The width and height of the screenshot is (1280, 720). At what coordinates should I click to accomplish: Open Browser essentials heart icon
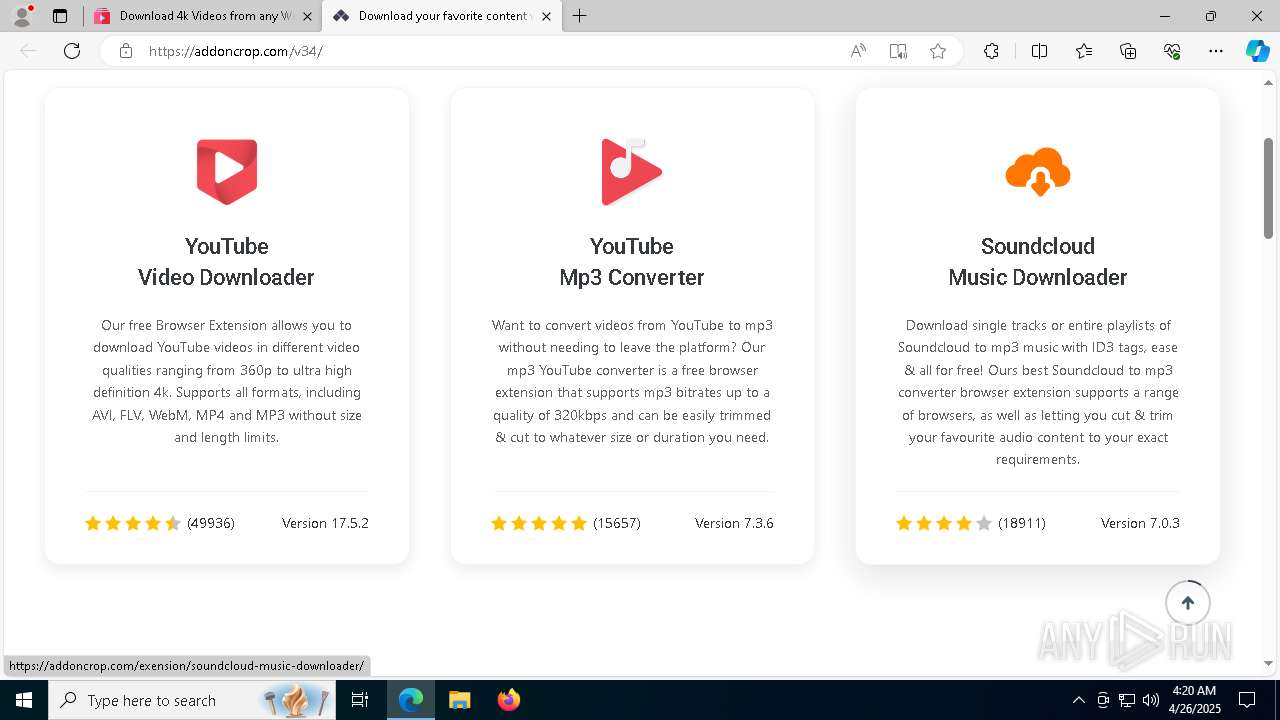1172,51
